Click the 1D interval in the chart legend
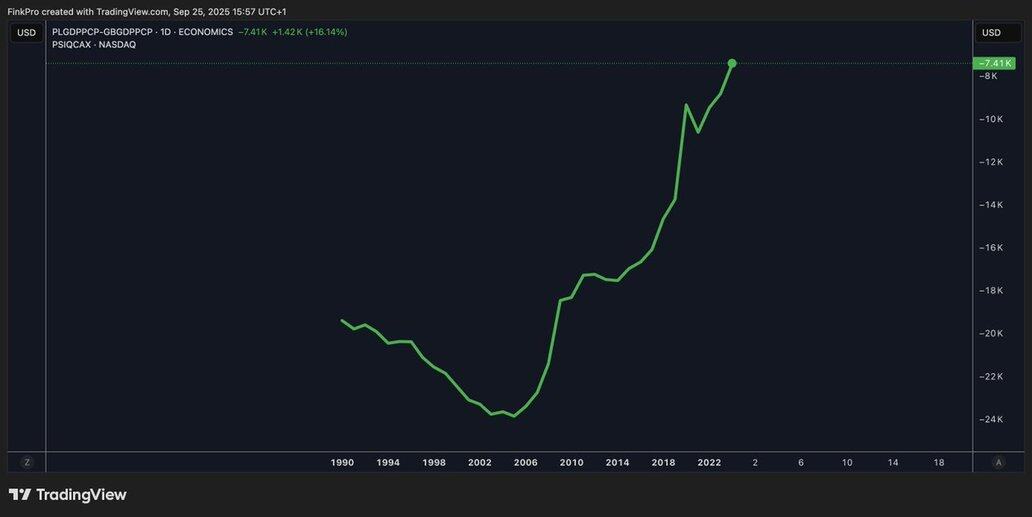 166,32
